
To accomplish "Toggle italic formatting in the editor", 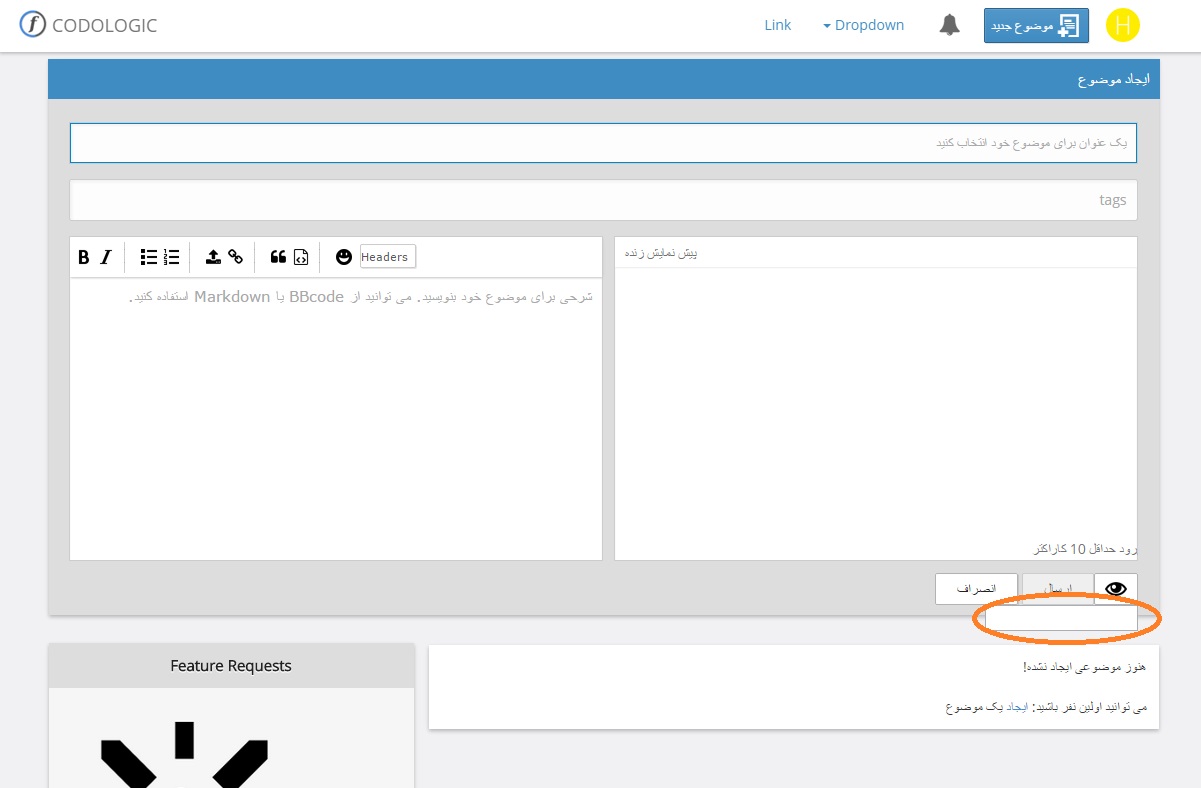I will 106,257.
